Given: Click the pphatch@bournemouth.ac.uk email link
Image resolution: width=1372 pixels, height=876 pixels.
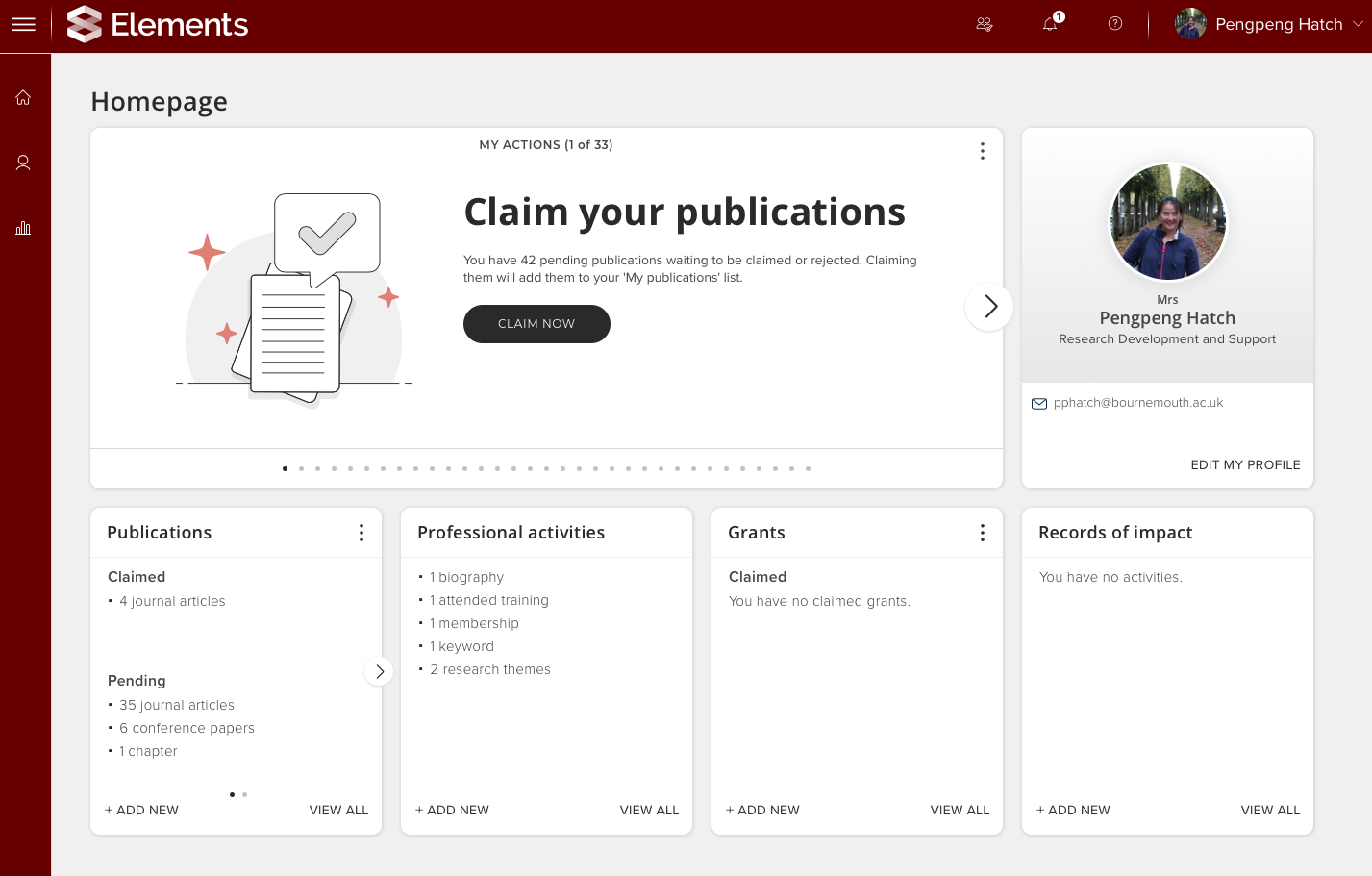Looking at the screenshot, I should point(1138,403).
